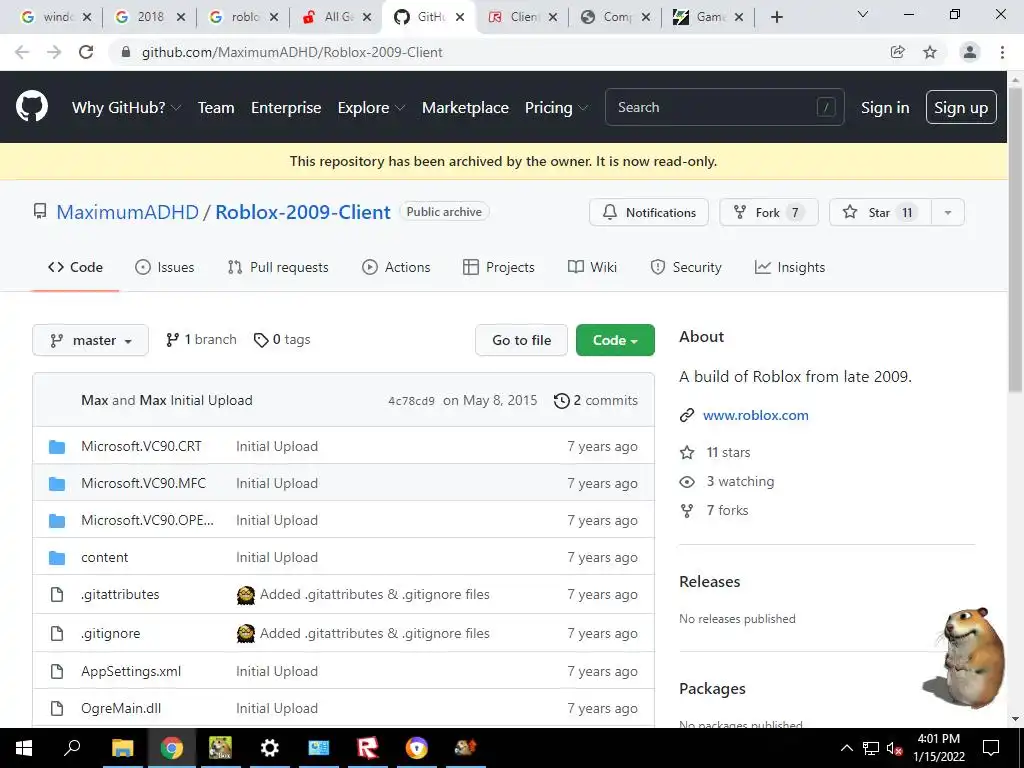Open the AppSettings.xml file
1024x768 pixels.
click(131, 671)
